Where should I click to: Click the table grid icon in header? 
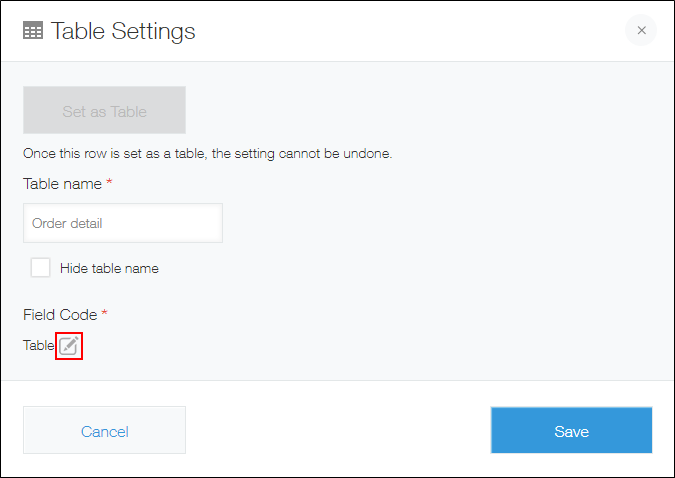(x=33, y=31)
